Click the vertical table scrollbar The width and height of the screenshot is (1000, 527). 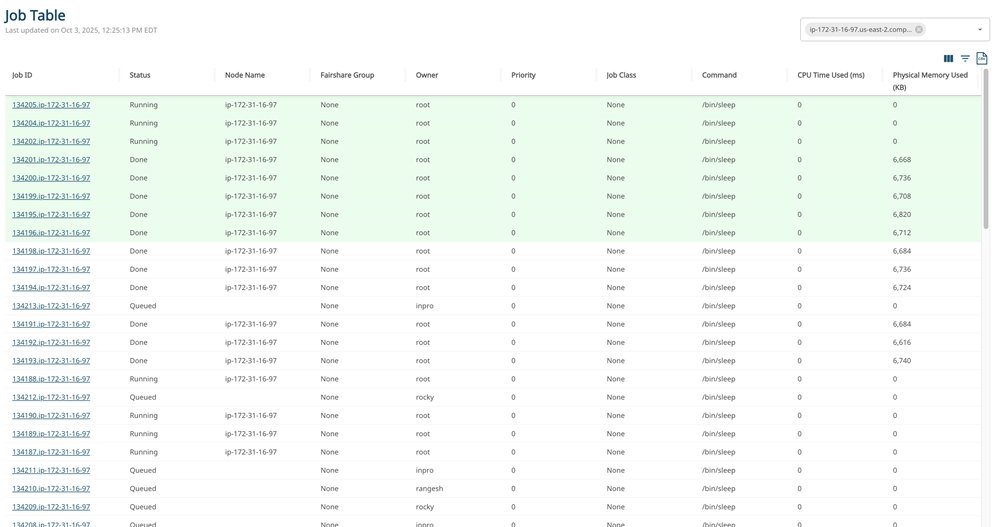(986, 150)
